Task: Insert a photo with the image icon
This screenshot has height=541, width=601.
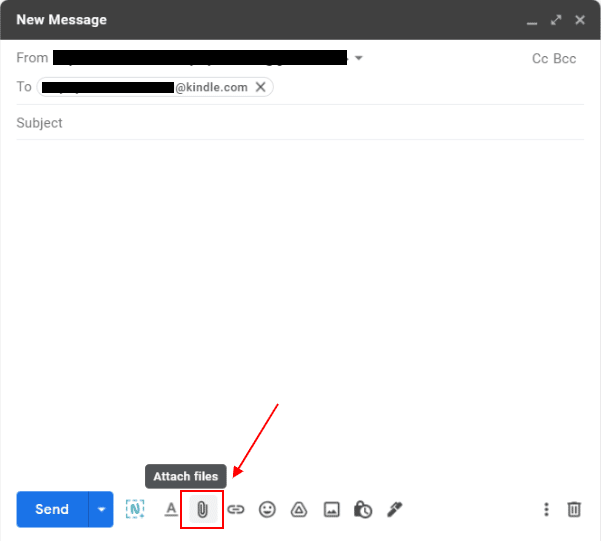Action: pyautogui.click(x=331, y=510)
